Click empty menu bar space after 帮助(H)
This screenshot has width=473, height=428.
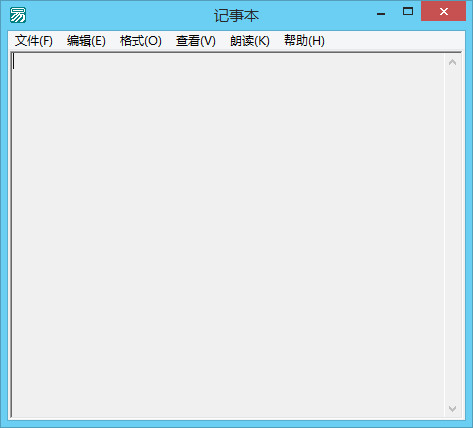395,41
